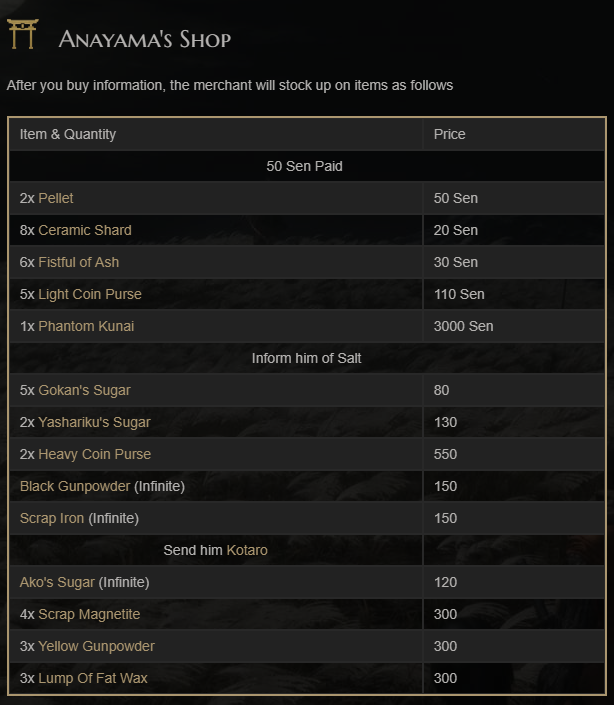Click the torii gate icon beside the title

[x=22, y=35]
